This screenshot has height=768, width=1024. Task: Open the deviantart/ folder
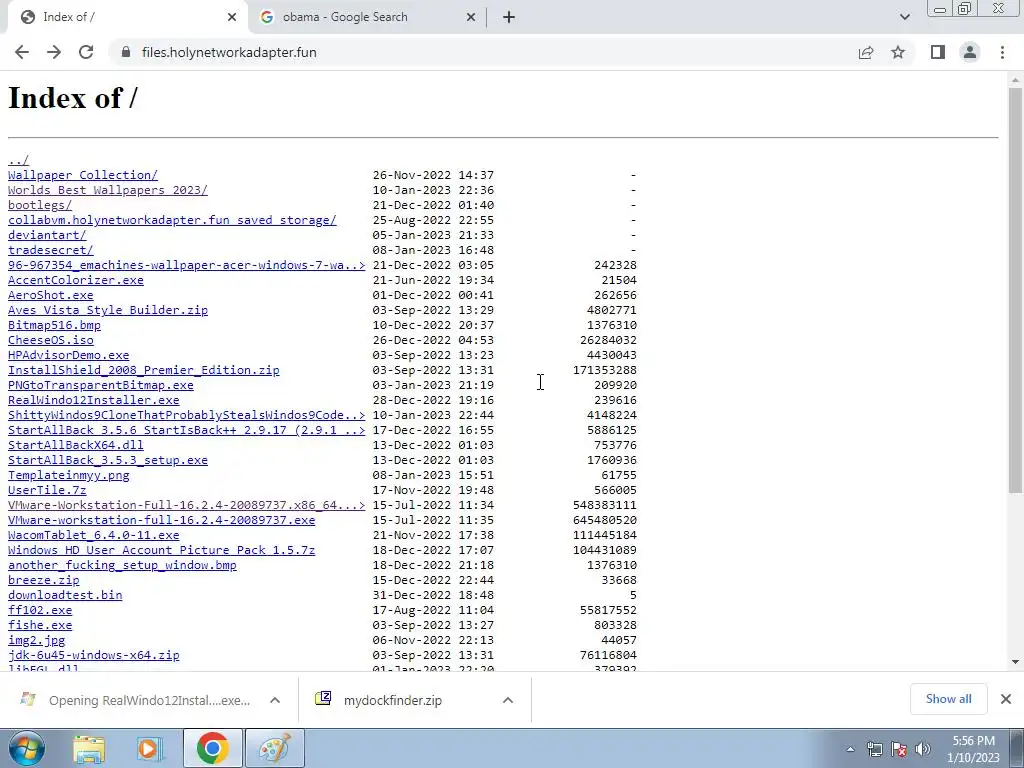(x=47, y=235)
